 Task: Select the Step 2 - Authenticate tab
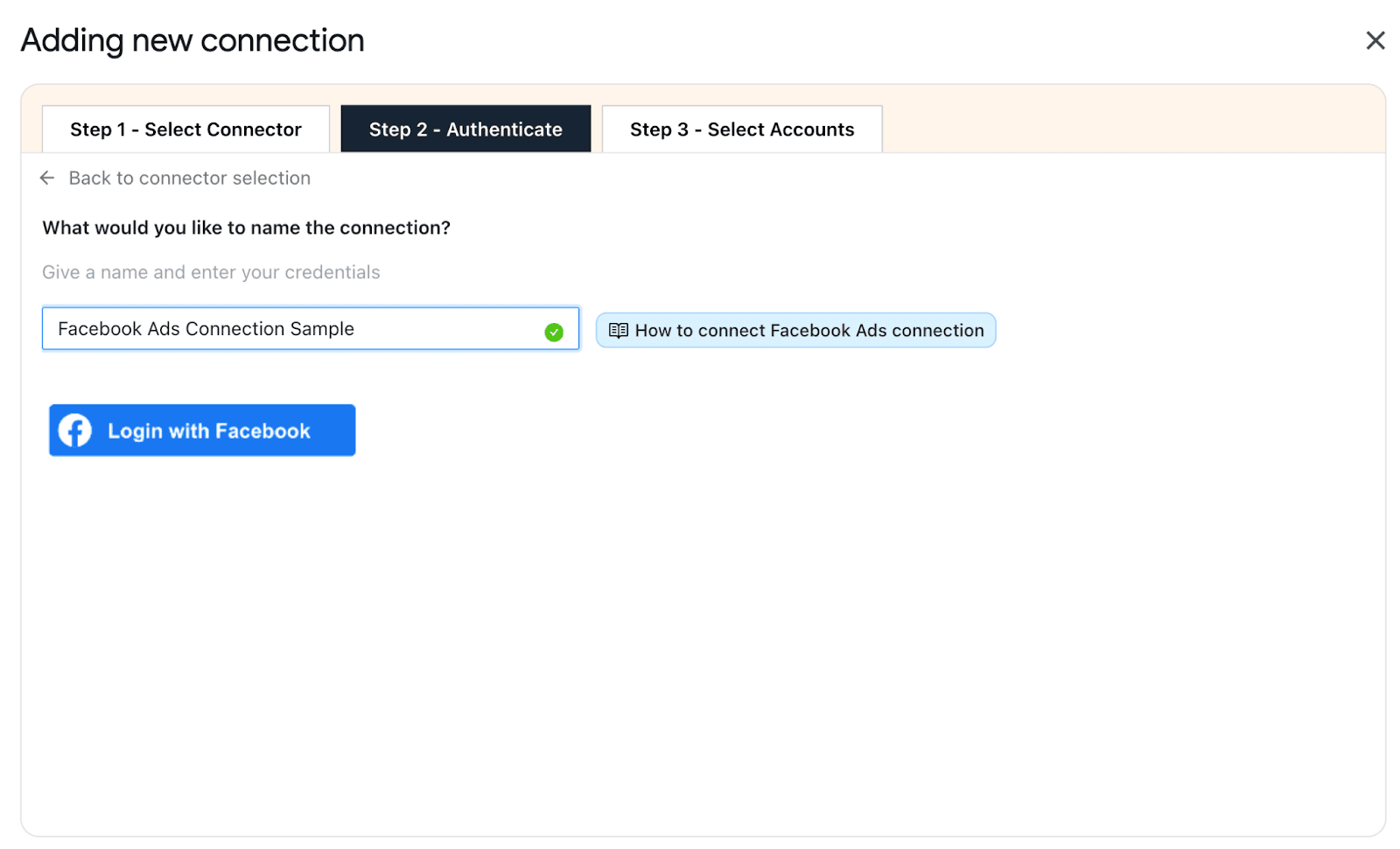click(465, 129)
